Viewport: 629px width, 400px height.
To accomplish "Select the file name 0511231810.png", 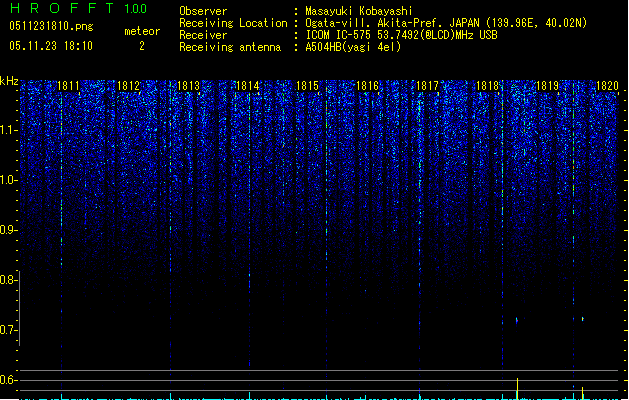I will (51, 26).
